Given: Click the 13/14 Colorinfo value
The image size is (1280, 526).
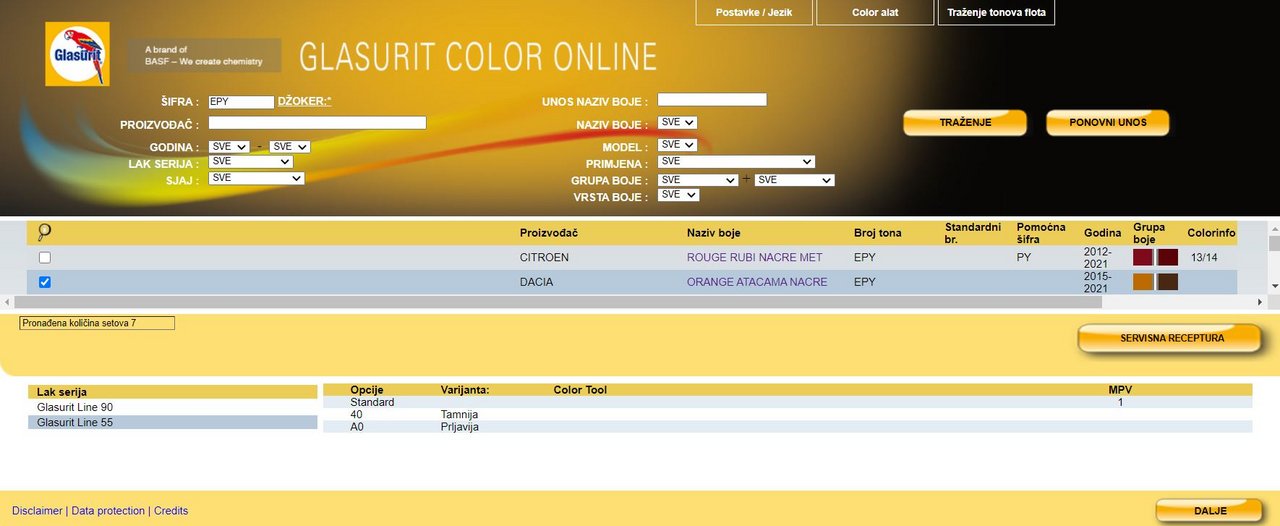Looking at the screenshot, I should click(x=1205, y=257).
